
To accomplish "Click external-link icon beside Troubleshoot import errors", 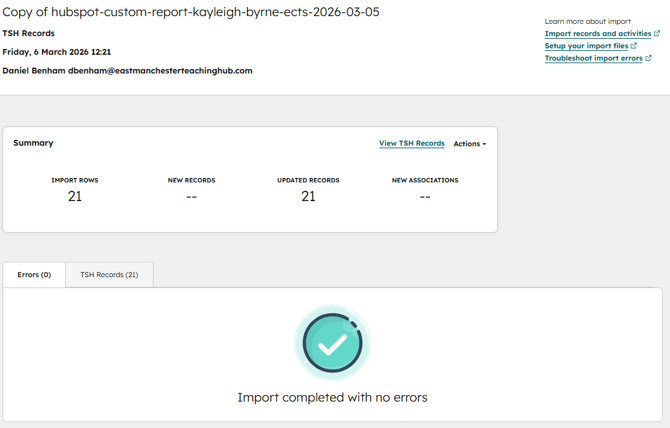I will 649,58.
